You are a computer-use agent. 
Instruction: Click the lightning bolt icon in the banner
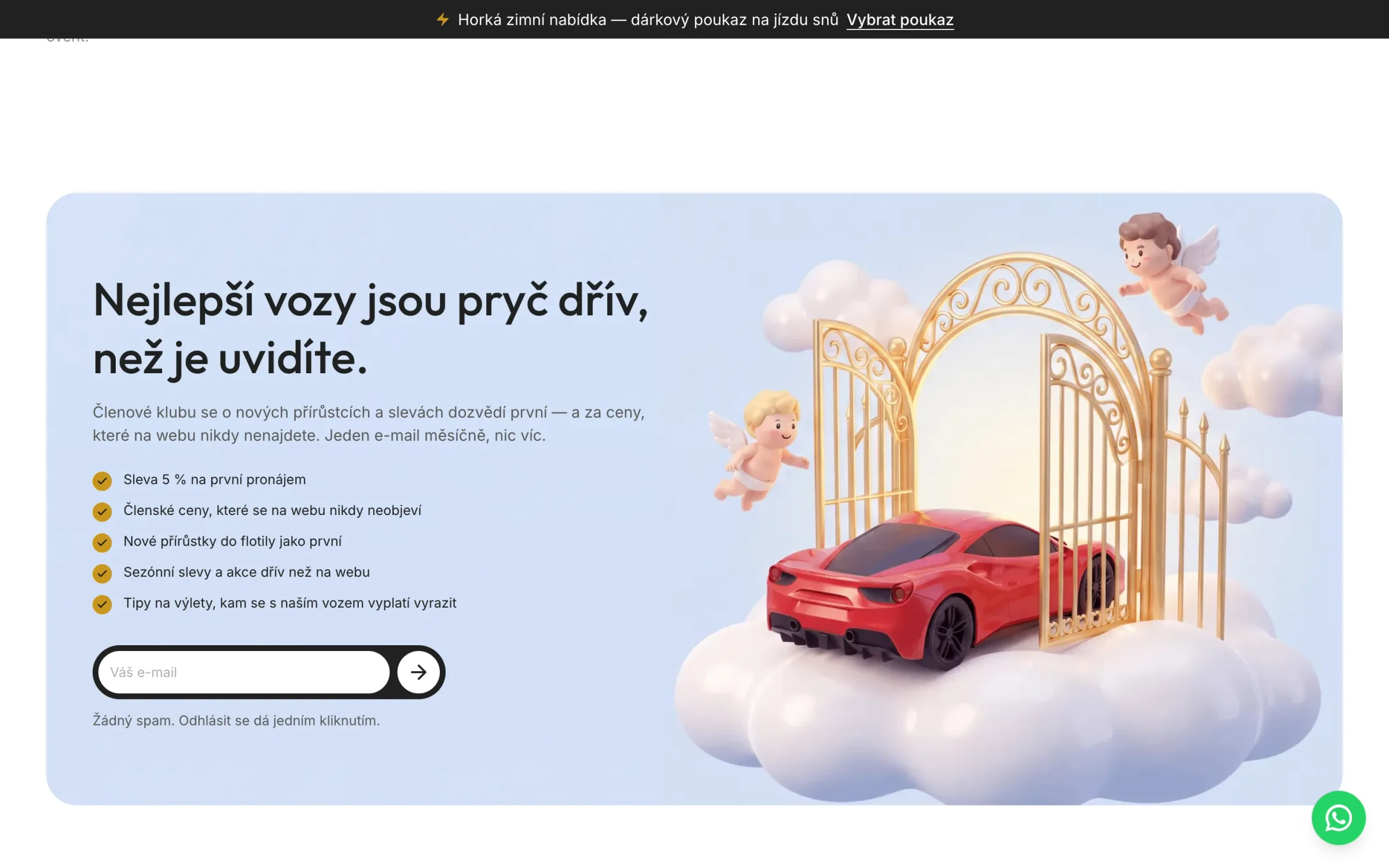[x=443, y=20]
